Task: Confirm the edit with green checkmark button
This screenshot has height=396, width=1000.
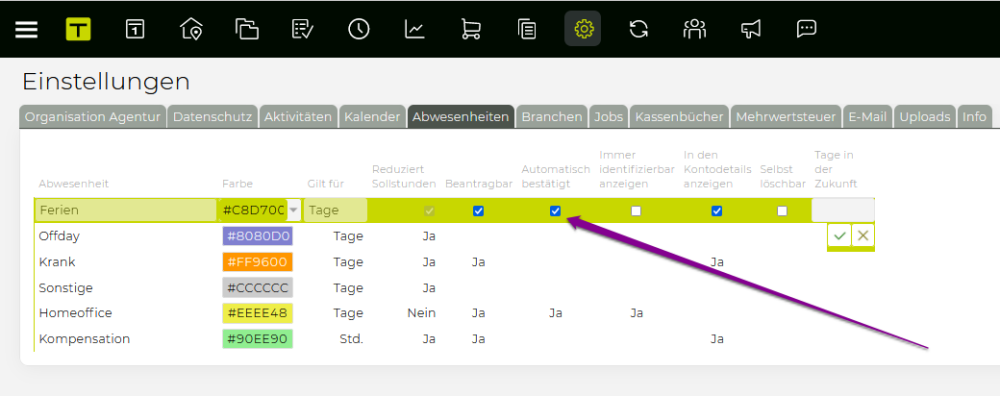Action: pos(839,236)
